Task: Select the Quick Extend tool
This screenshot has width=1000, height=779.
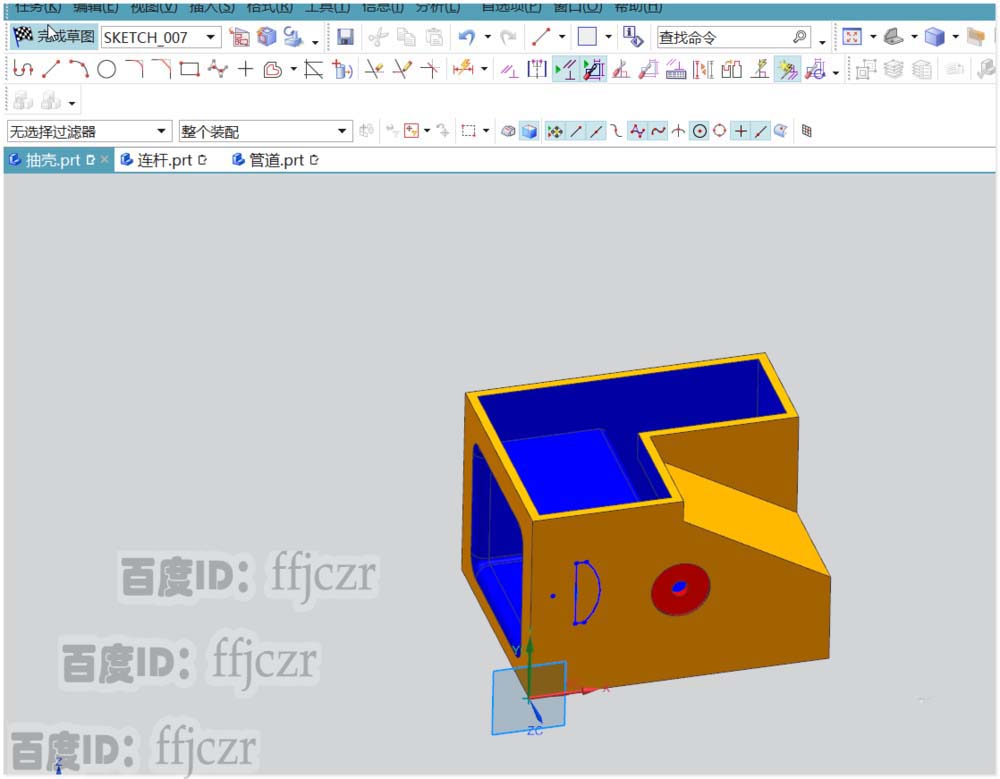Action: click(402, 69)
